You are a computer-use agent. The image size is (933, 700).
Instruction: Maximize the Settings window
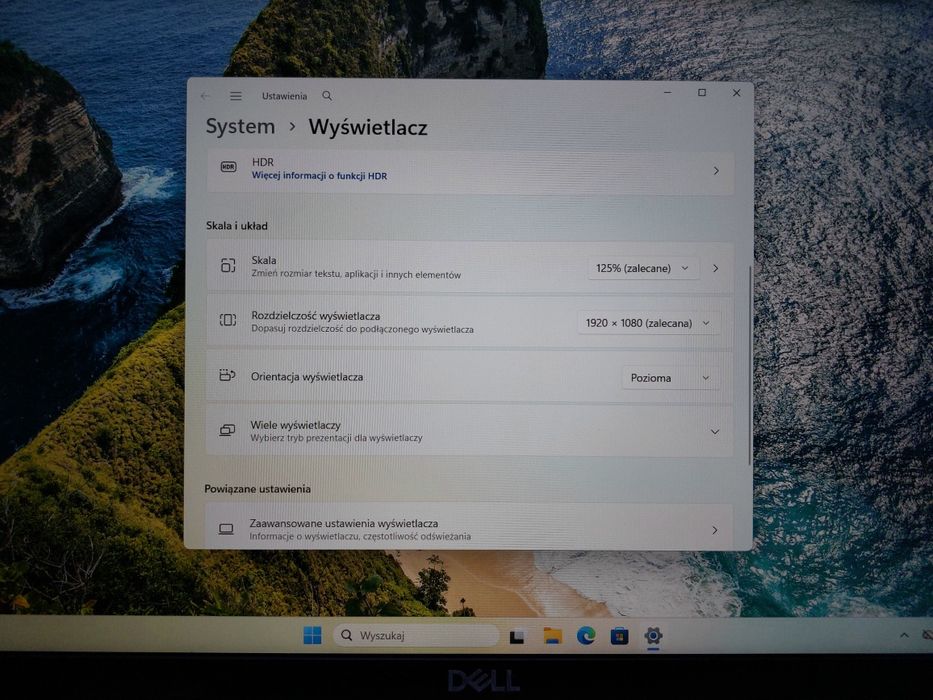[x=702, y=93]
